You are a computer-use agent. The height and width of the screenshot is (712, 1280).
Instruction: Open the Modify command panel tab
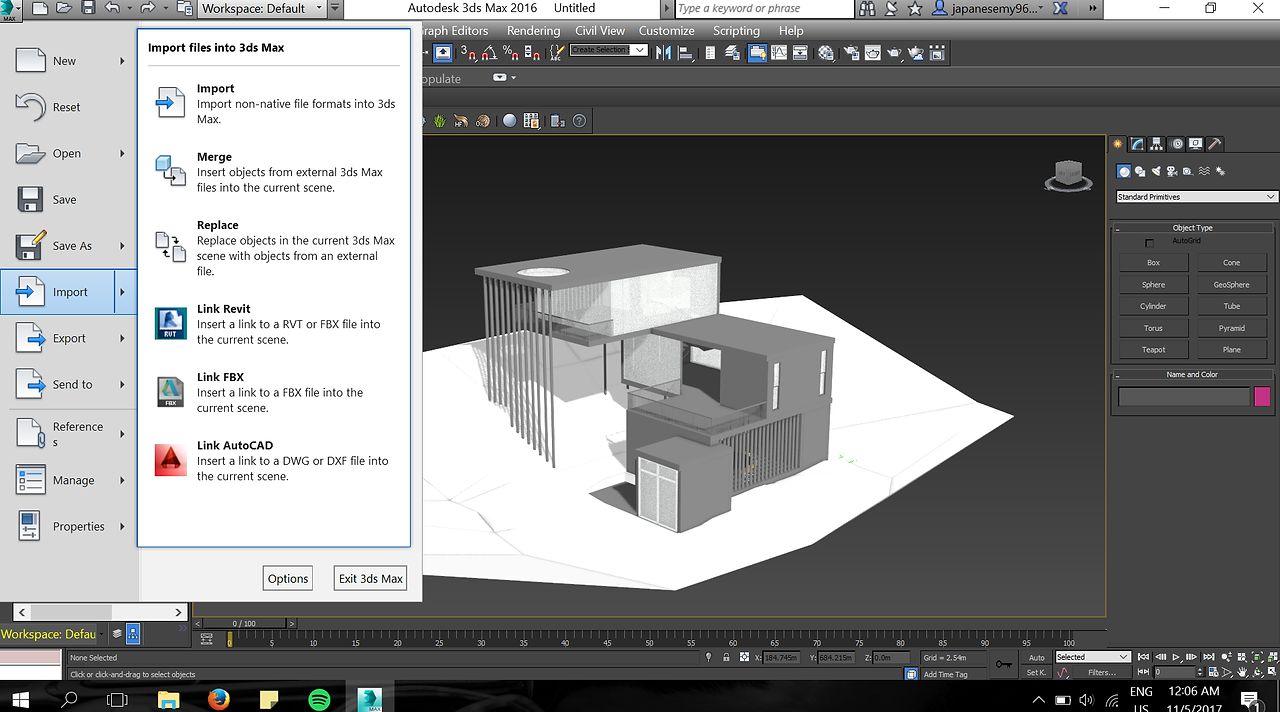(x=1137, y=144)
